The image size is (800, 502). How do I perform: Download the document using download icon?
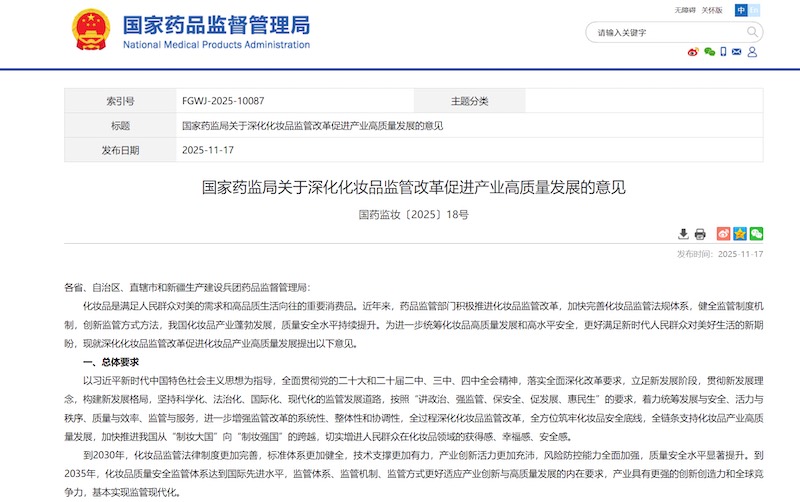pos(683,233)
